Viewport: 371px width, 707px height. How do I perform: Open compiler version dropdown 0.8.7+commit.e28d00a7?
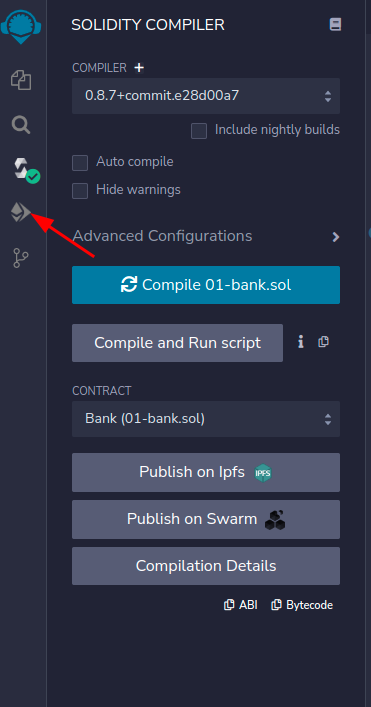point(206,96)
